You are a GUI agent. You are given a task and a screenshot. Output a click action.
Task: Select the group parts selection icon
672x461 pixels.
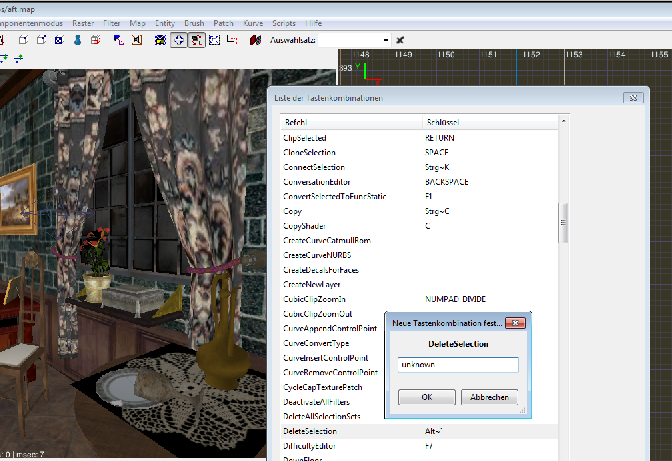(x=96, y=40)
